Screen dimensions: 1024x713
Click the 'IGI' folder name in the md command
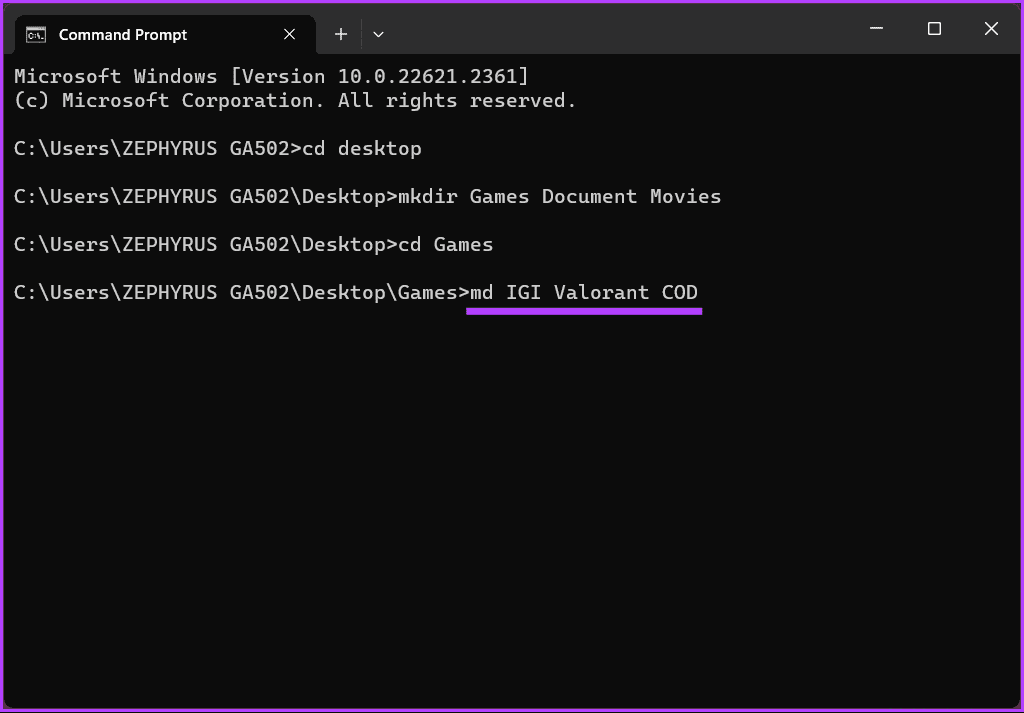[523, 293]
